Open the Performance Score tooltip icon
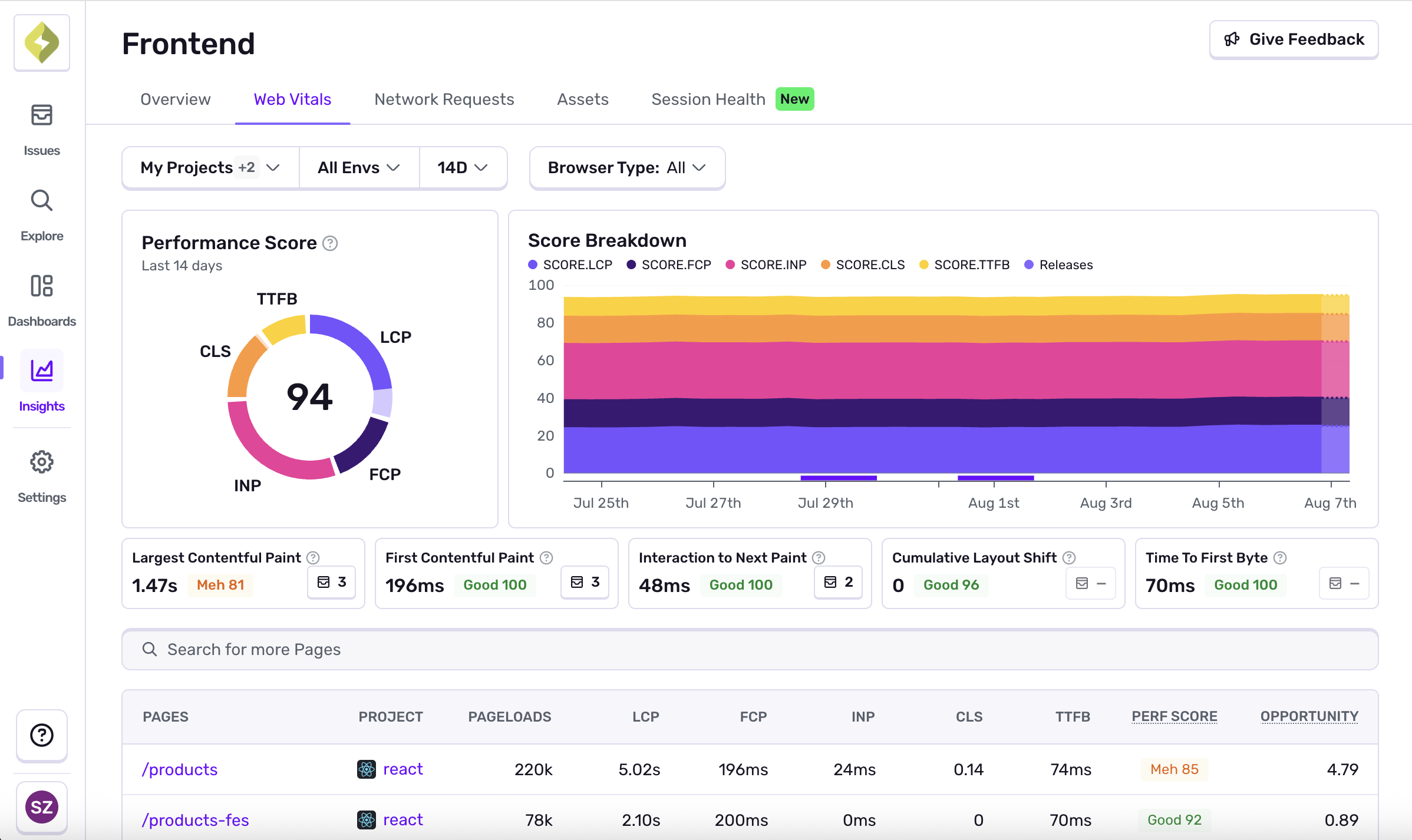The height and width of the screenshot is (840, 1412). click(x=329, y=243)
